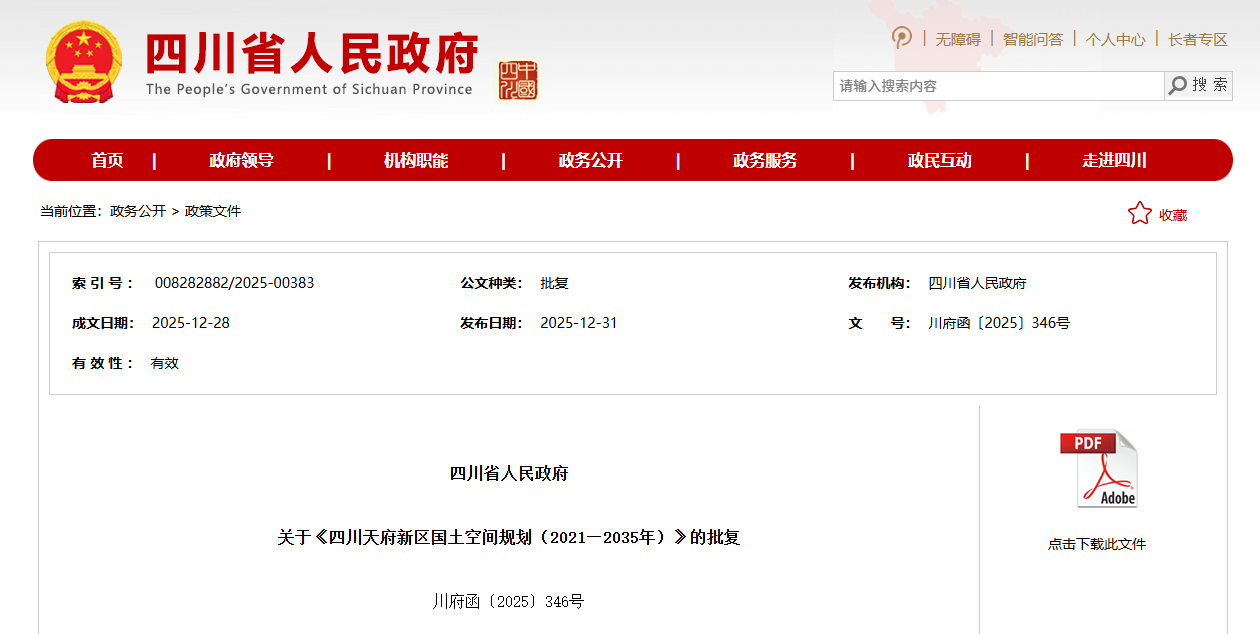
Task: Click the red 中国四川 seal icon
Action: click(518, 81)
